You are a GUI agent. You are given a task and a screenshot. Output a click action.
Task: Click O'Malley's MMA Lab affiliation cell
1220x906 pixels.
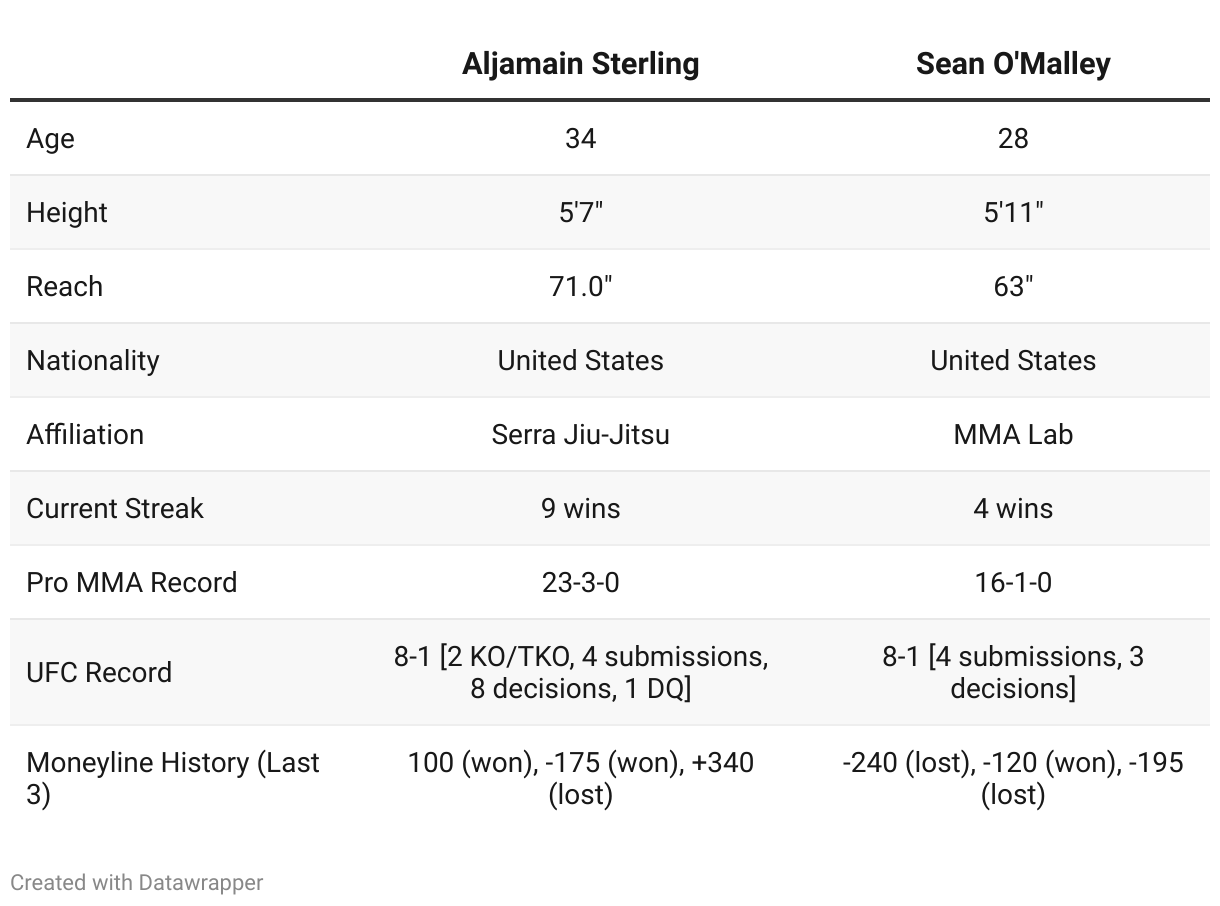1013,434
